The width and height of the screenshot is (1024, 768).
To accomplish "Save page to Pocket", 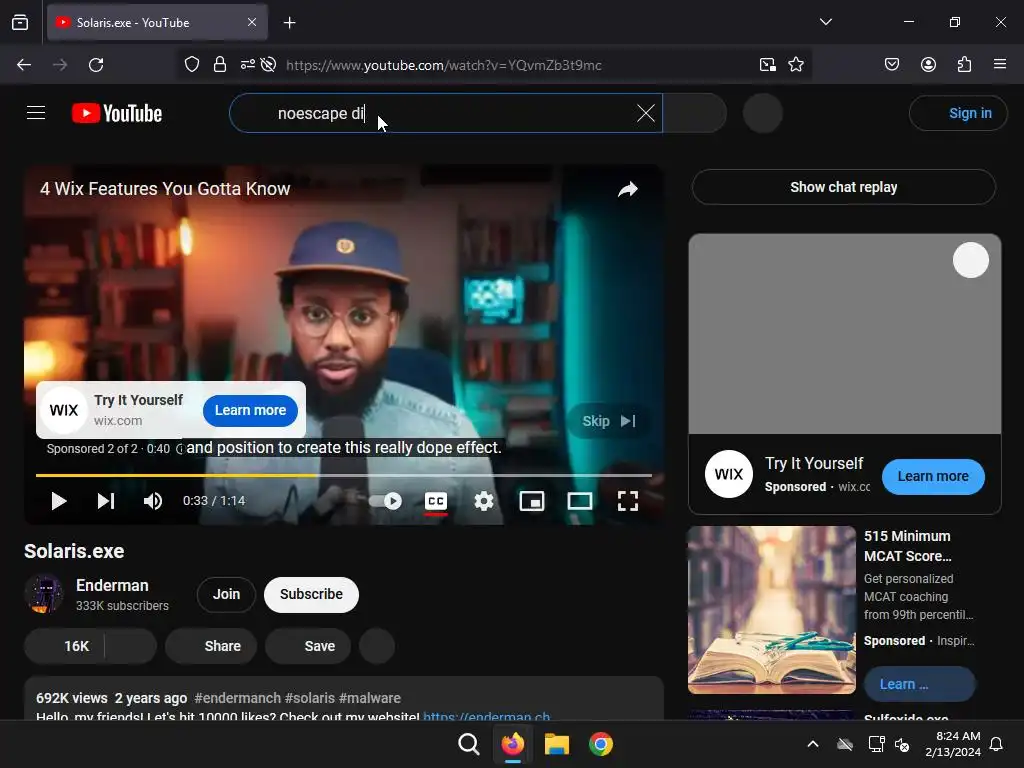I will [x=891, y=65].
